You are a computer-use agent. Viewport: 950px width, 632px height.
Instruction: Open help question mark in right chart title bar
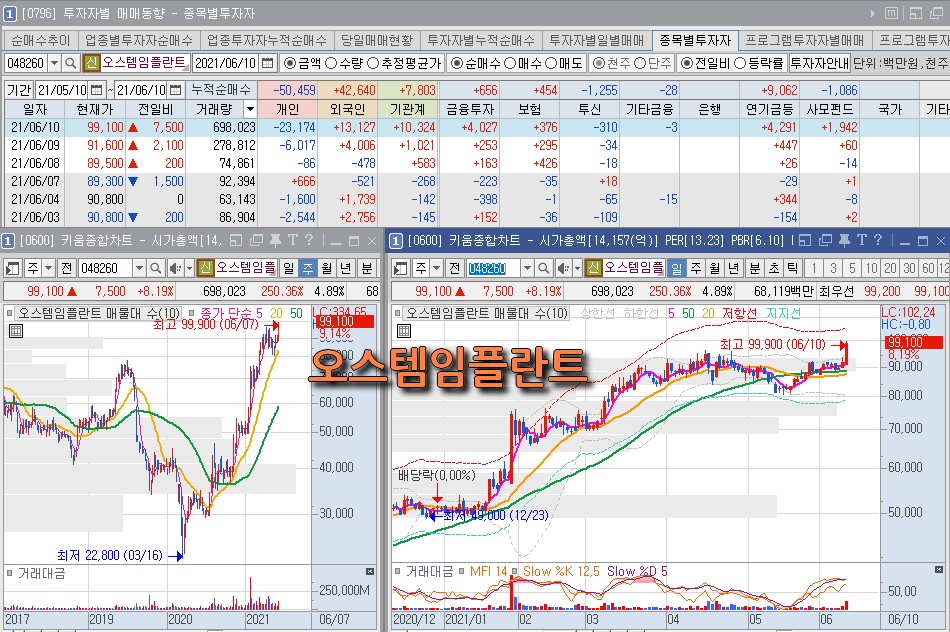pyautogui.click(x=878, y=241)
